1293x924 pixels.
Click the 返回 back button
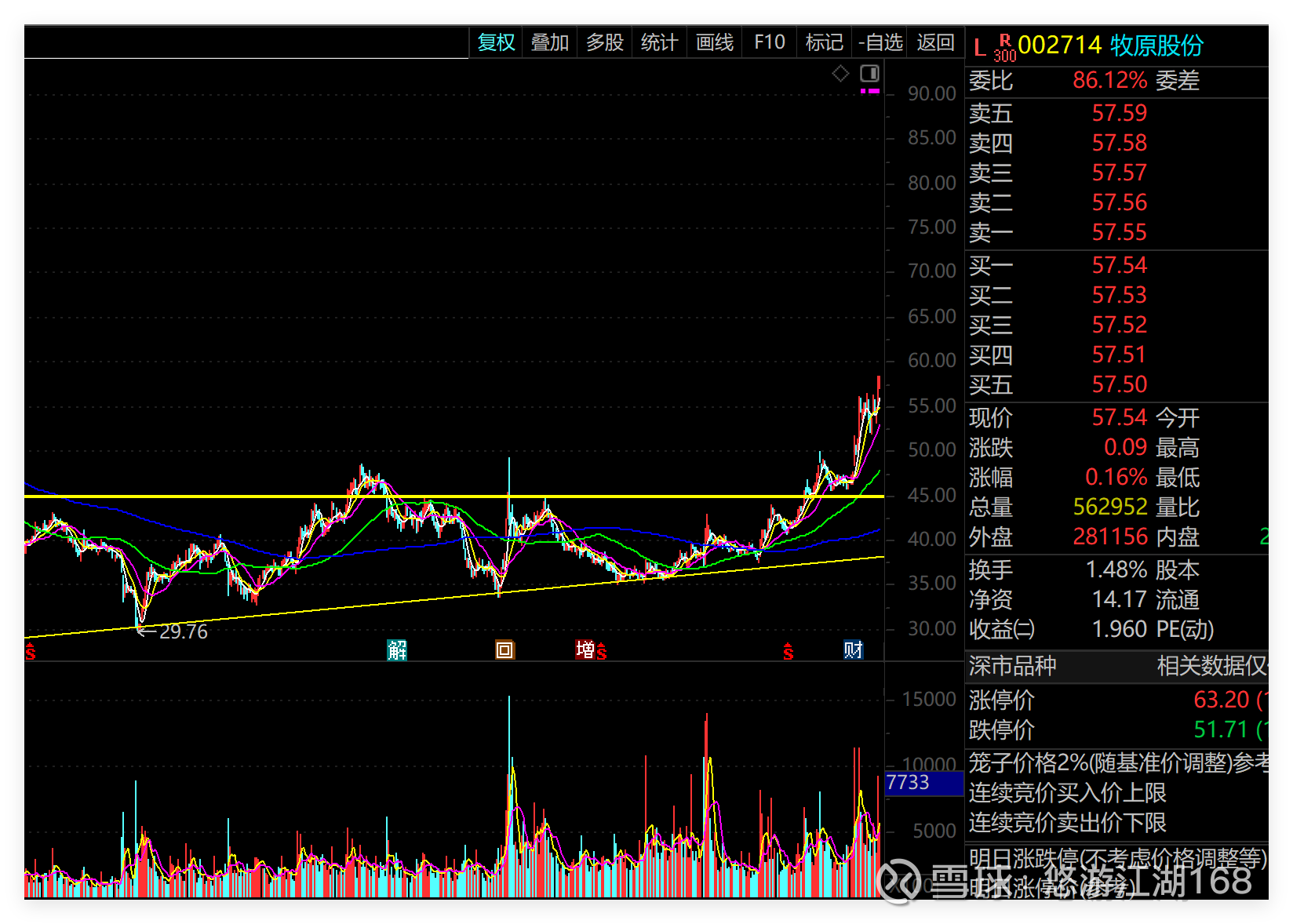935,42
